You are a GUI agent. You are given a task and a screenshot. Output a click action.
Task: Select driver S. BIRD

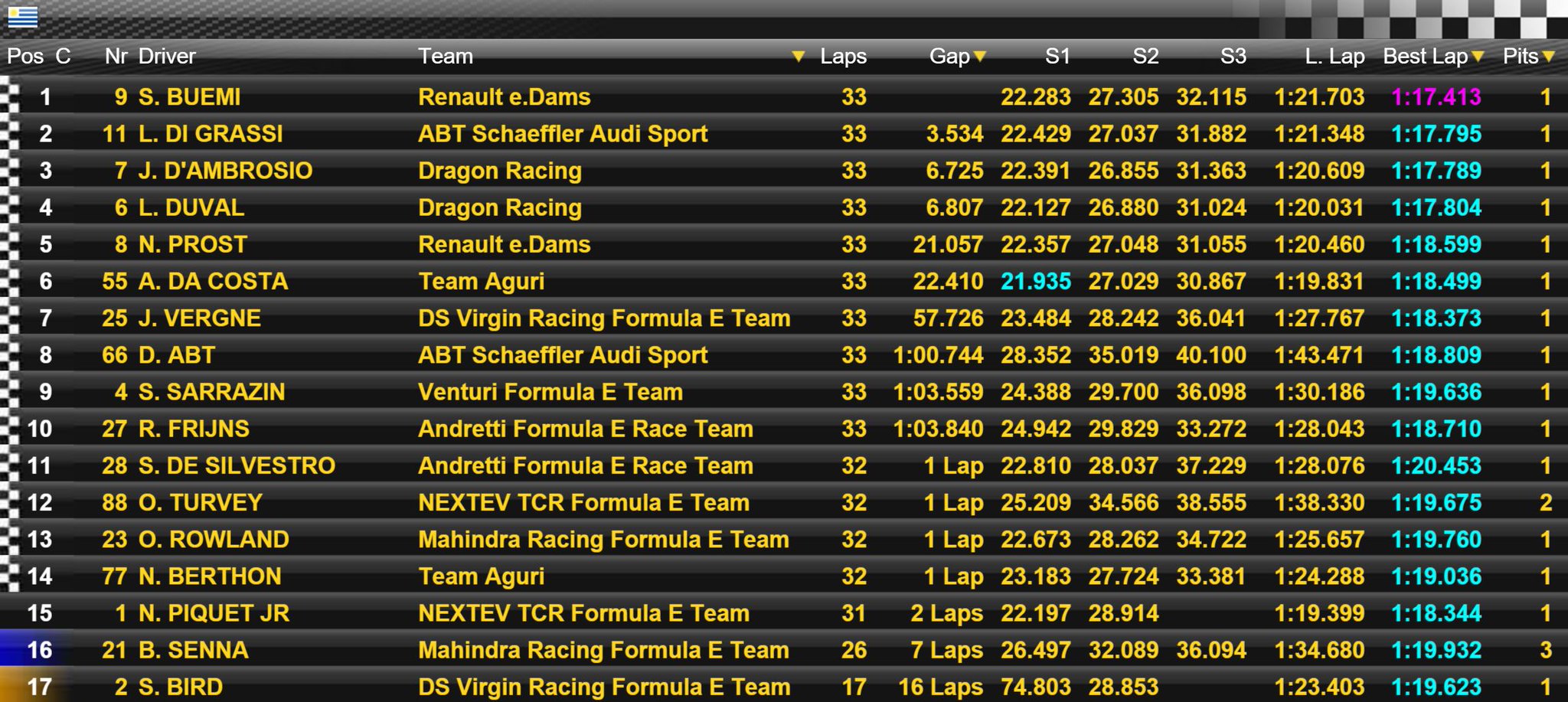pyautogui.click(x=181, y=687)
